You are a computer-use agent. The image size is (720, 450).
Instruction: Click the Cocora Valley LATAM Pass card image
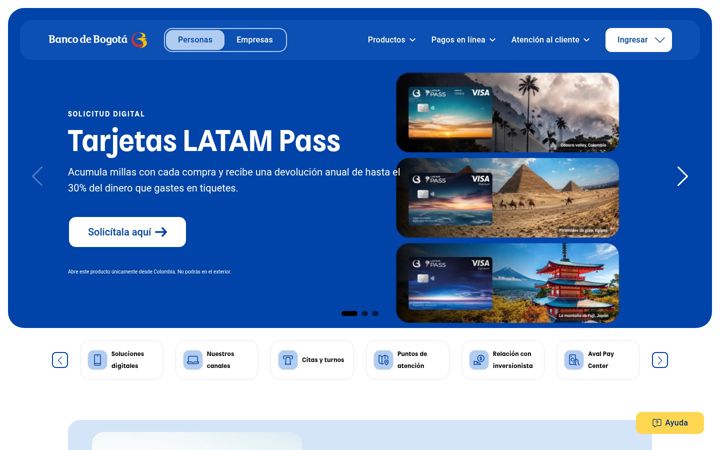507,112
